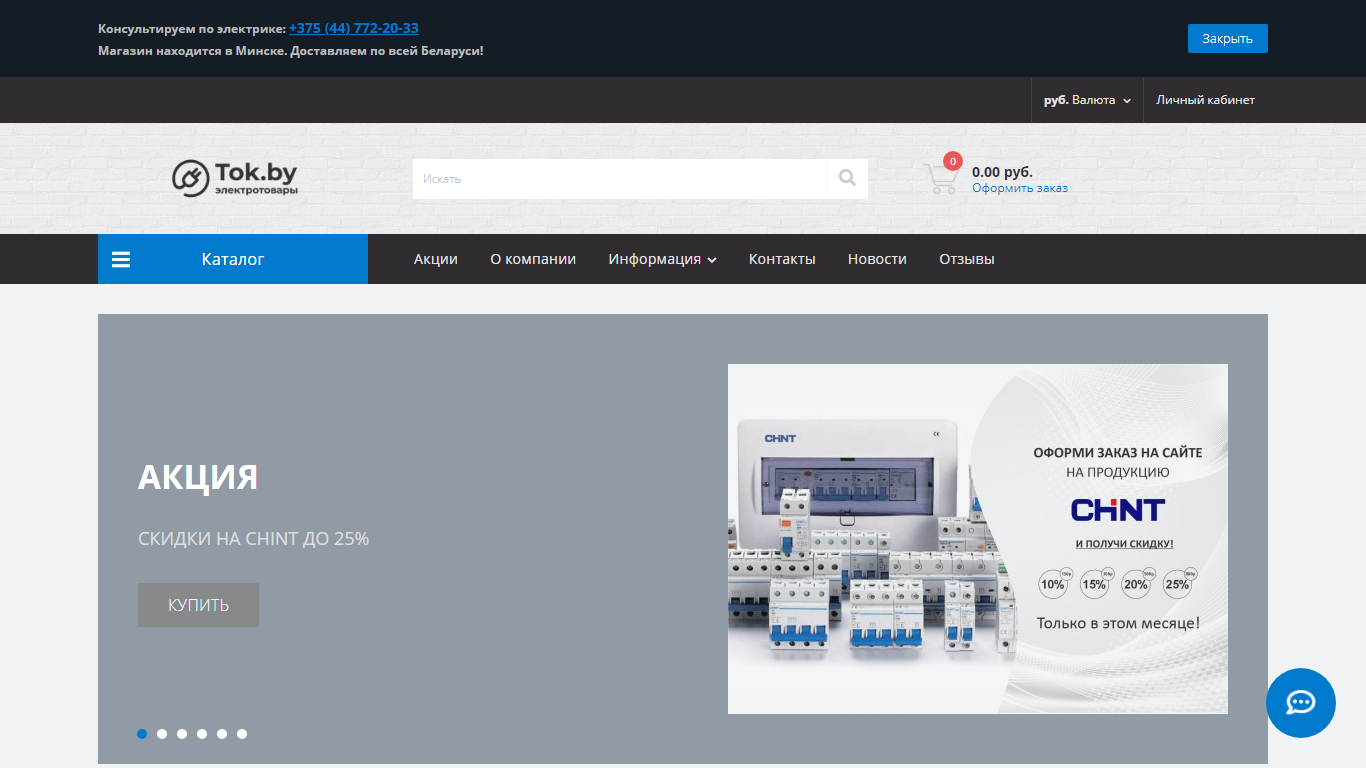Select the sixth slider dot
Image resolution: width=1366 pixels, height=768 pixels.
242,734
